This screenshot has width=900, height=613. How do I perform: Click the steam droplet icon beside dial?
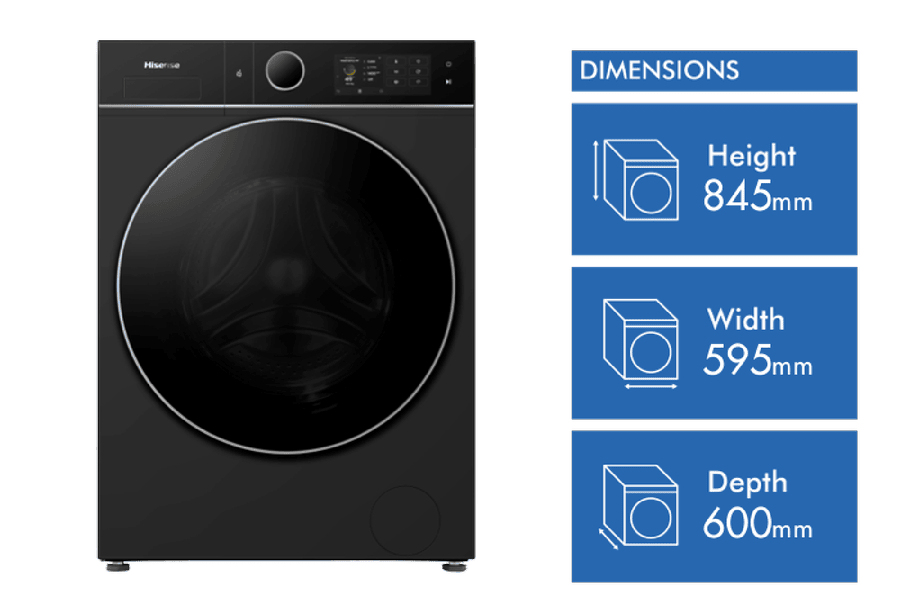pyautogui.click(x=240, y=73)
